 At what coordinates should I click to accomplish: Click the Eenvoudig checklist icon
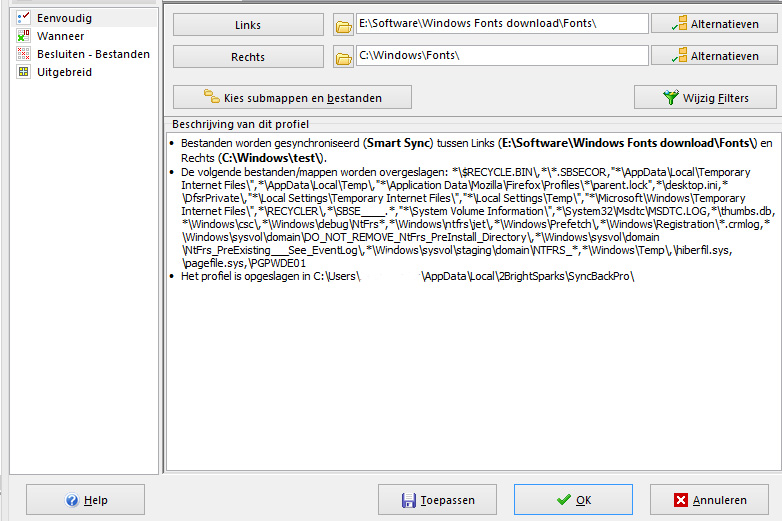click(23, 18)
